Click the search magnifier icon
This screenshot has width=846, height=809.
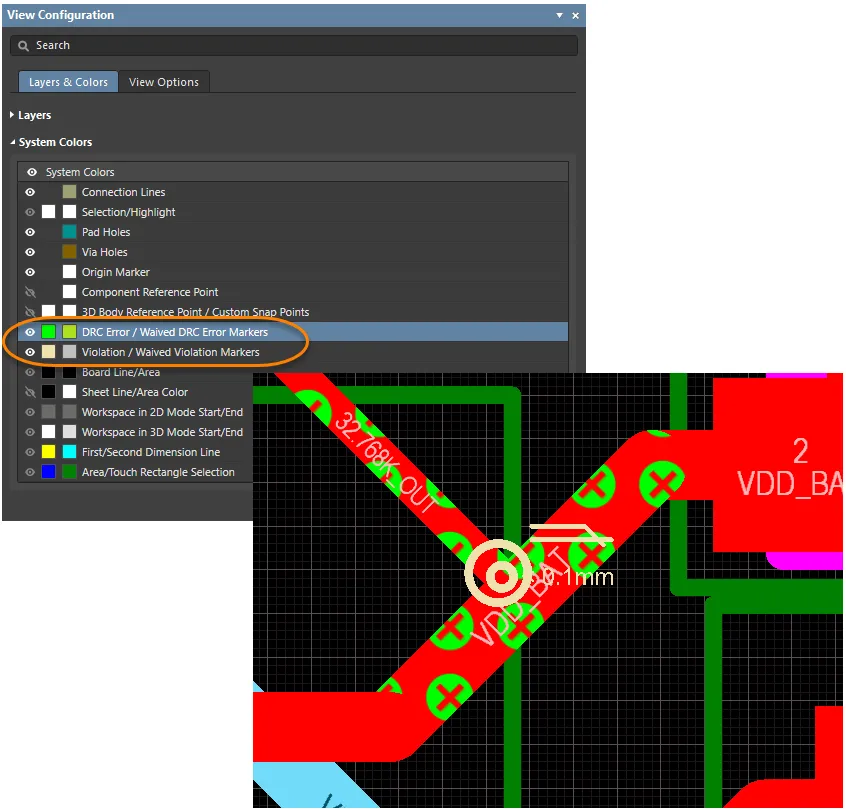coord(24,45)
